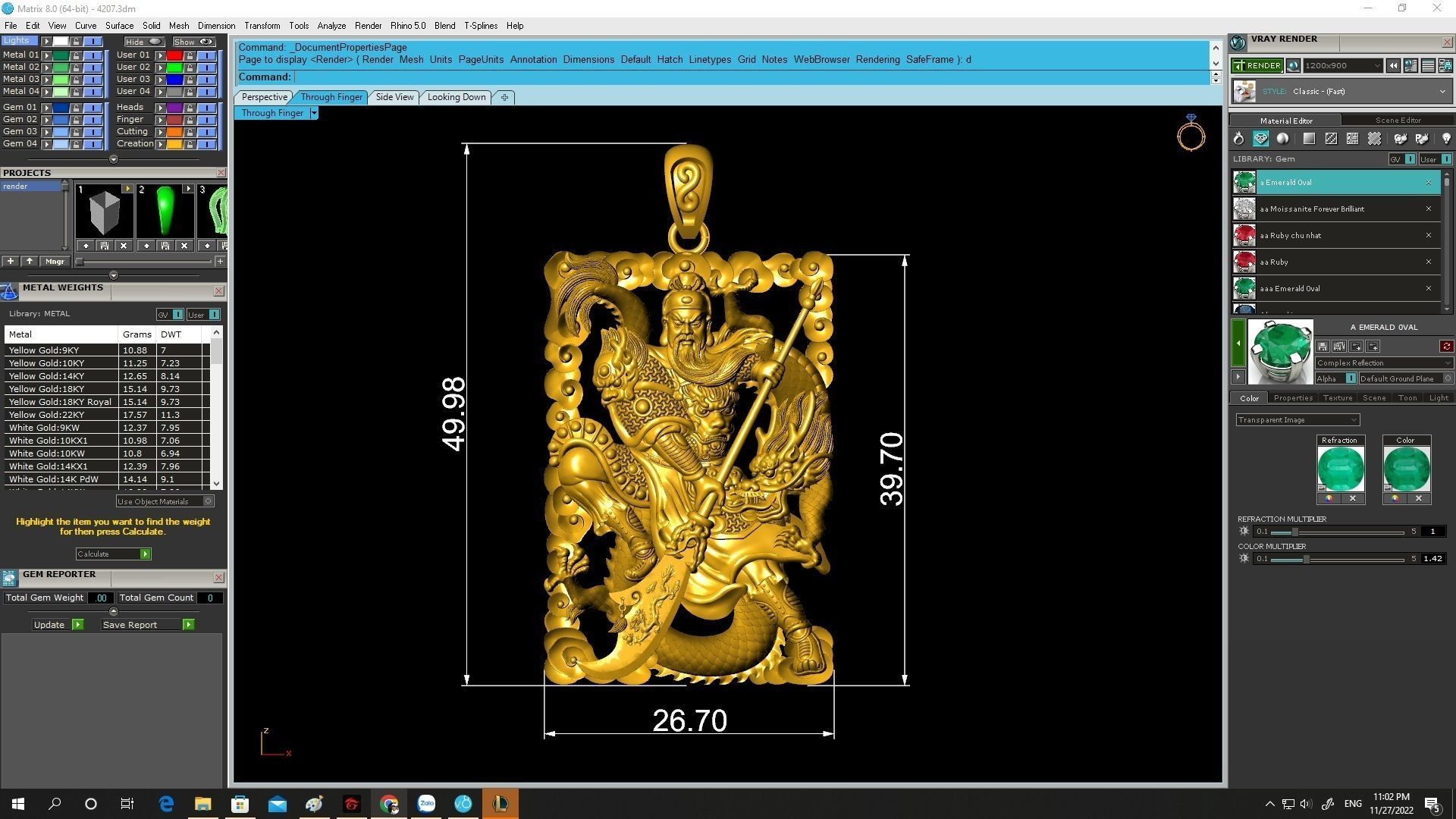1456x819 pixels.
Task: Open the render list lines icon
Action: [x=1427, y=66]
